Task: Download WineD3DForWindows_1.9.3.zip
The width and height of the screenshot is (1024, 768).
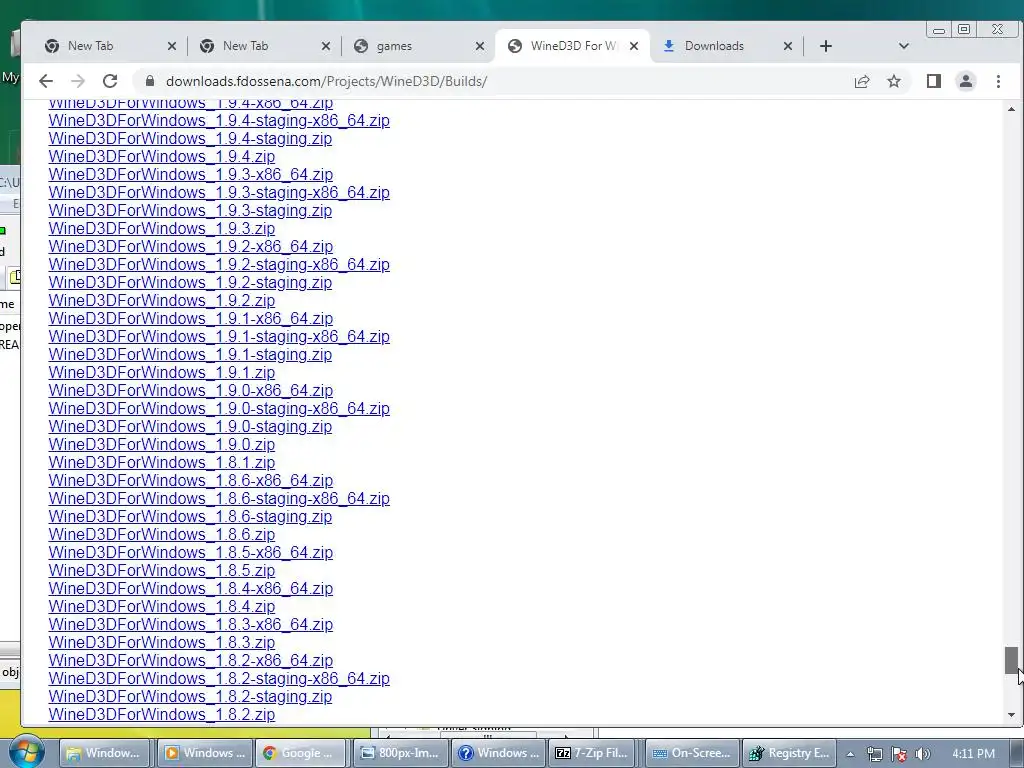Action: click(161, 229)
